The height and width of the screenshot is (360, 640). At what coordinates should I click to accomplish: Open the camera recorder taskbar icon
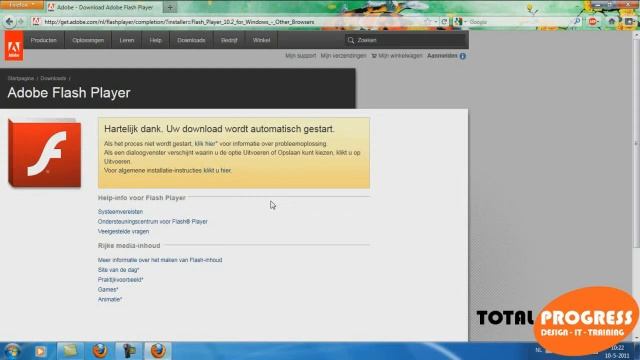pos(129,351)
